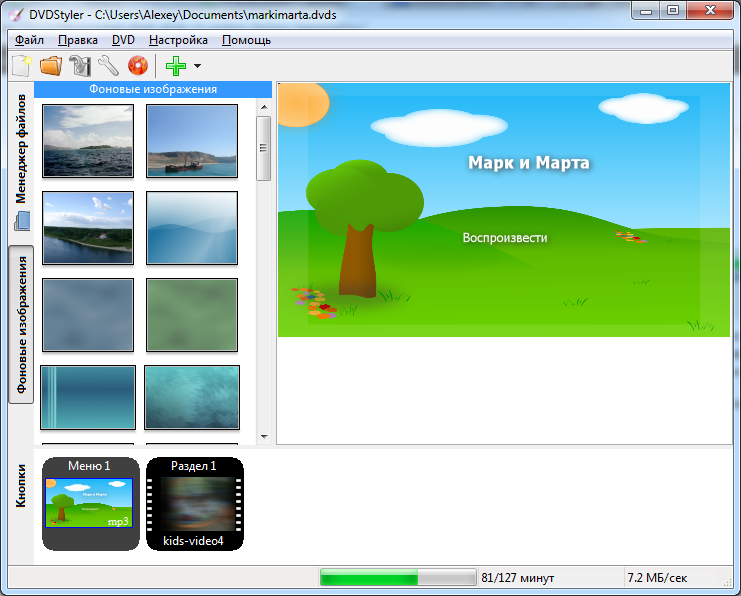Click the backgrounds list scroll down arrow
Image resolution: width=741 pixels, height=596 pixels.
pos(264,437)
